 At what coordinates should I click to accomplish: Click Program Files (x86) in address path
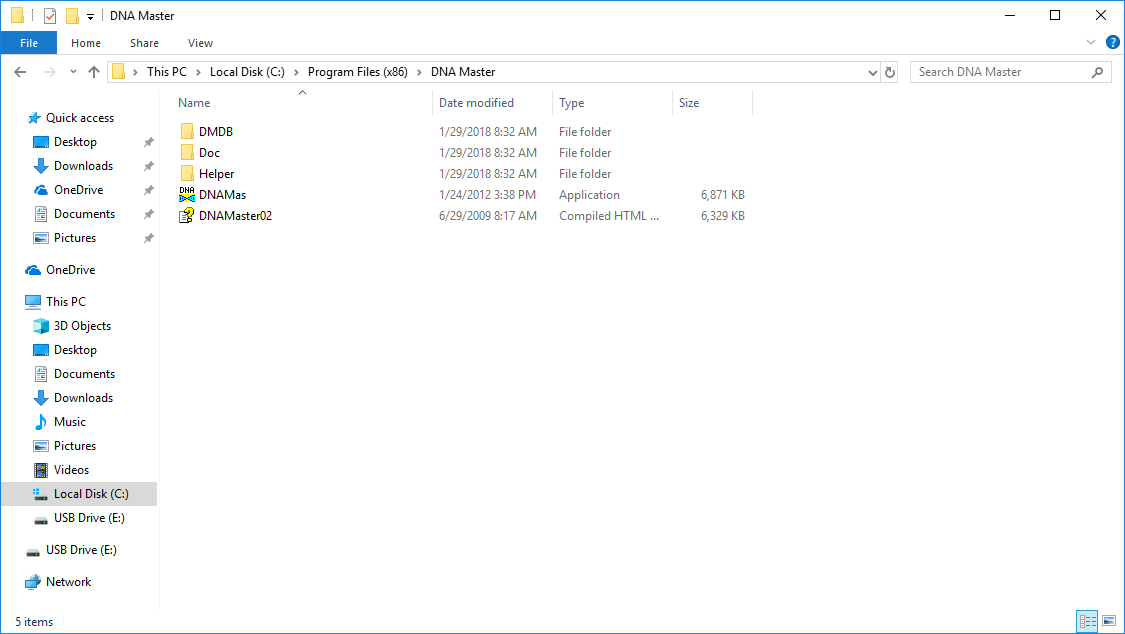point(357,72)
